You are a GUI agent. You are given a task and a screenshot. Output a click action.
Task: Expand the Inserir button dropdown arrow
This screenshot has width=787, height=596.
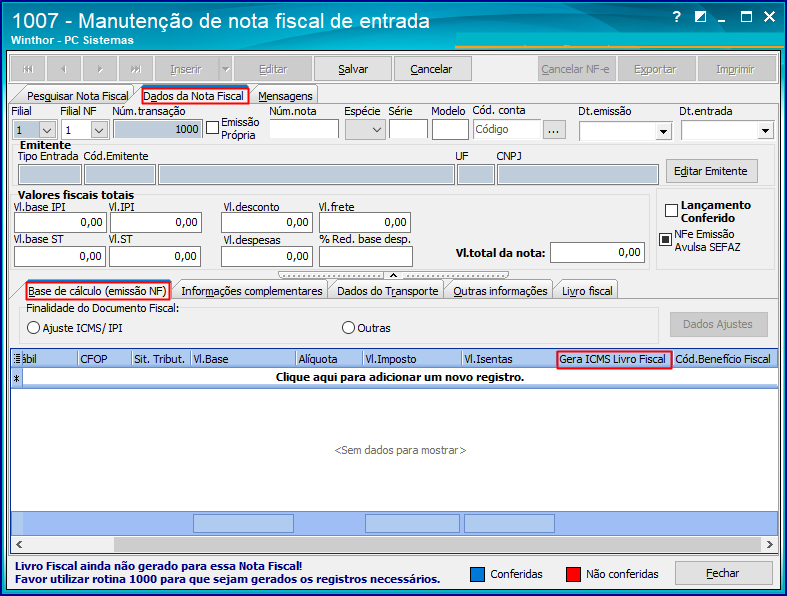[226, 69]
